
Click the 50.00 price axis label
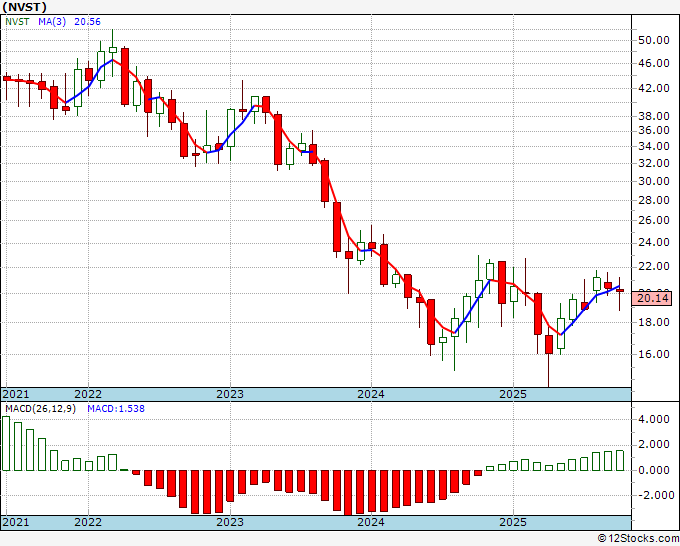click(x=654, y=41)
